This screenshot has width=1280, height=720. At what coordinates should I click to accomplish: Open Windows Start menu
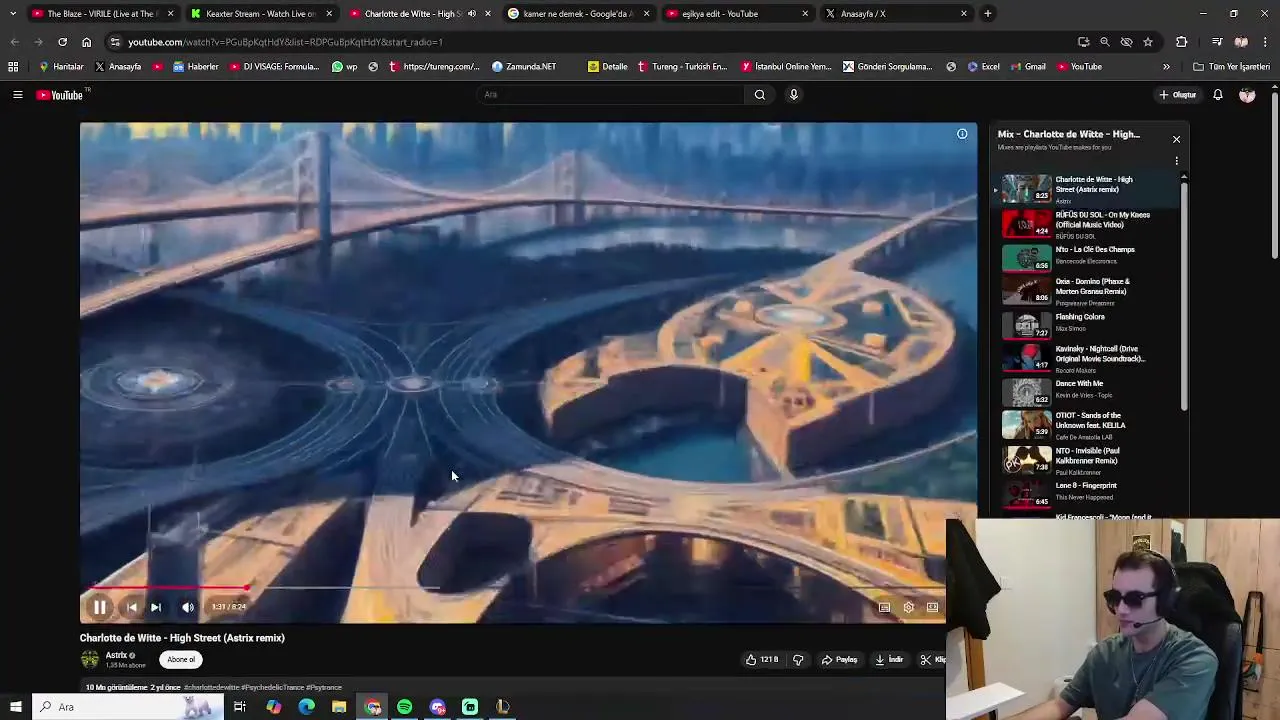pos(15,707)
